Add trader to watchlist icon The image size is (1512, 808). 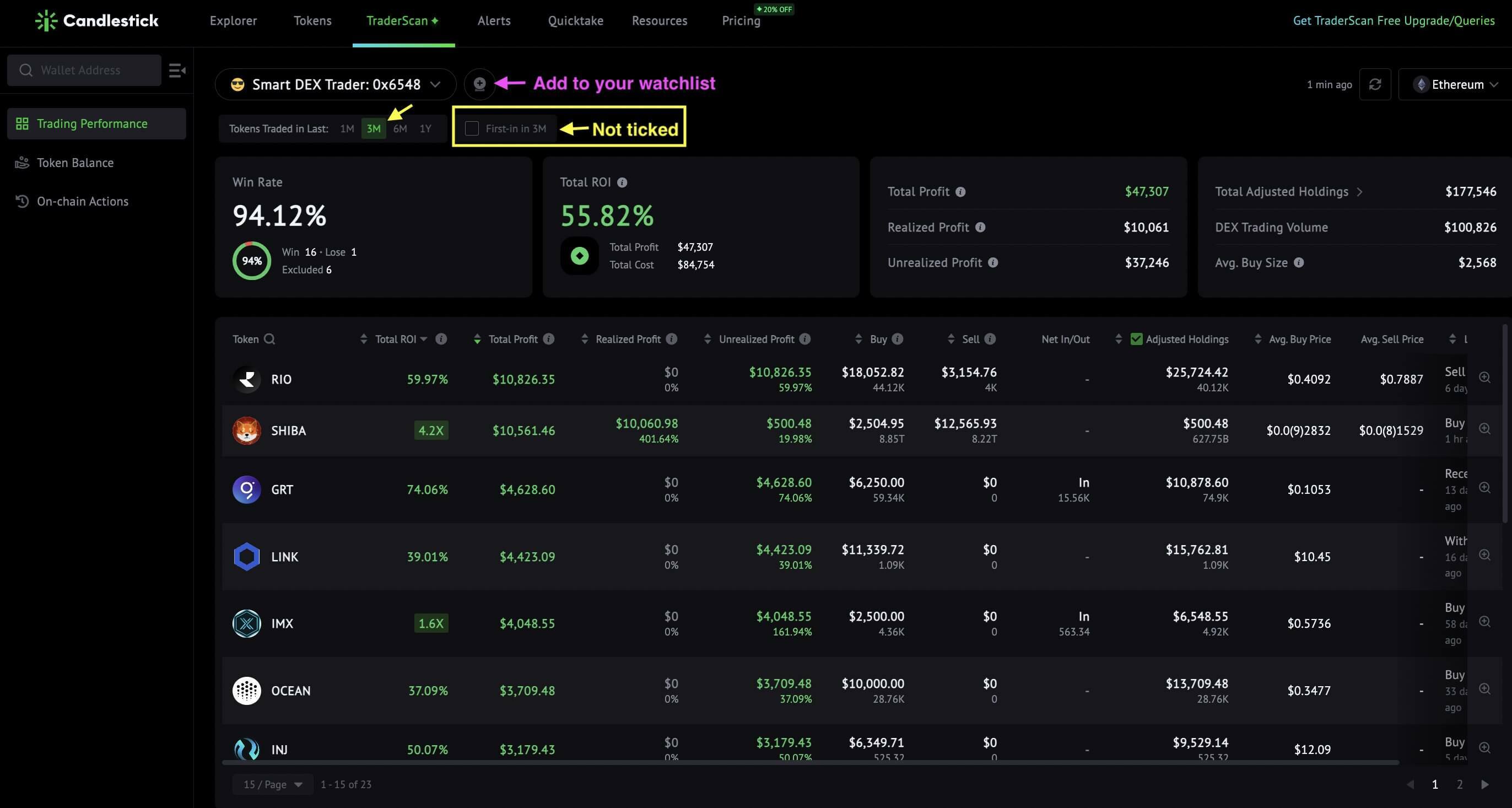point(479,84)
